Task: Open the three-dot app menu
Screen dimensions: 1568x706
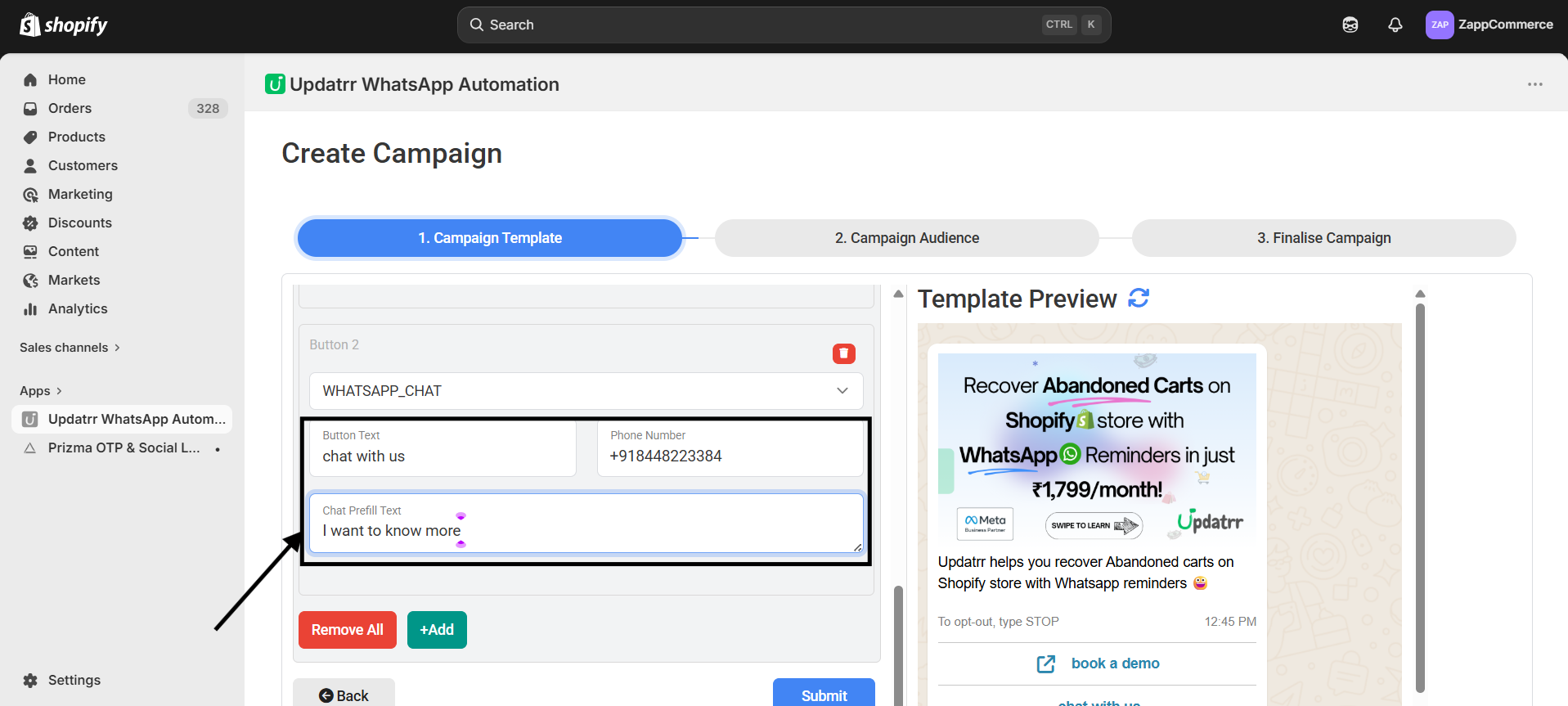Action: click(1534, 84)
